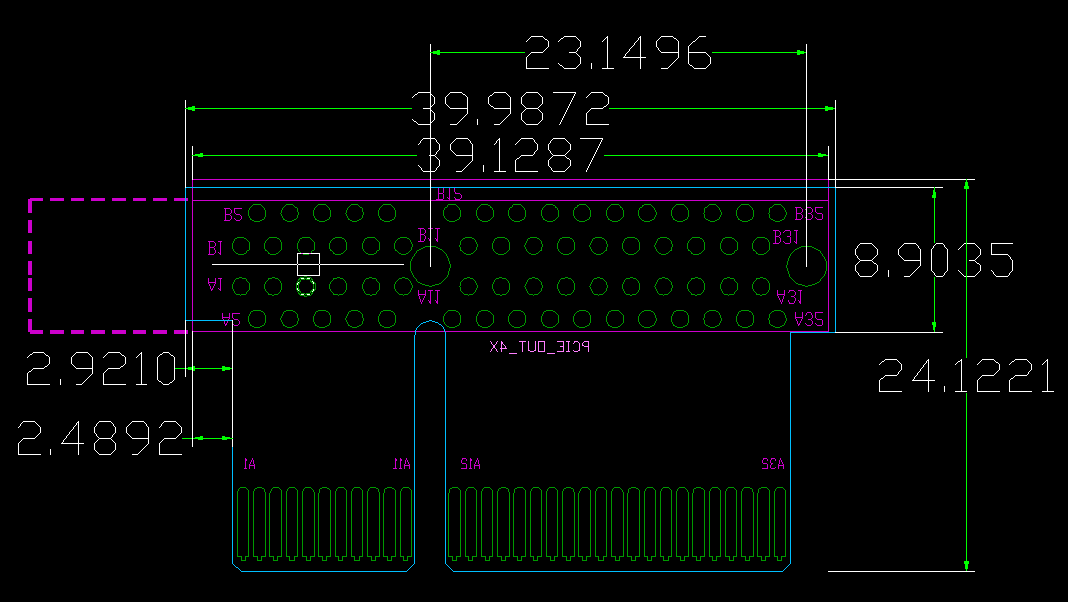This screenshot has height=602, width=1068.
Task: Select the large circle at right board edge
Action: [806, 265]
